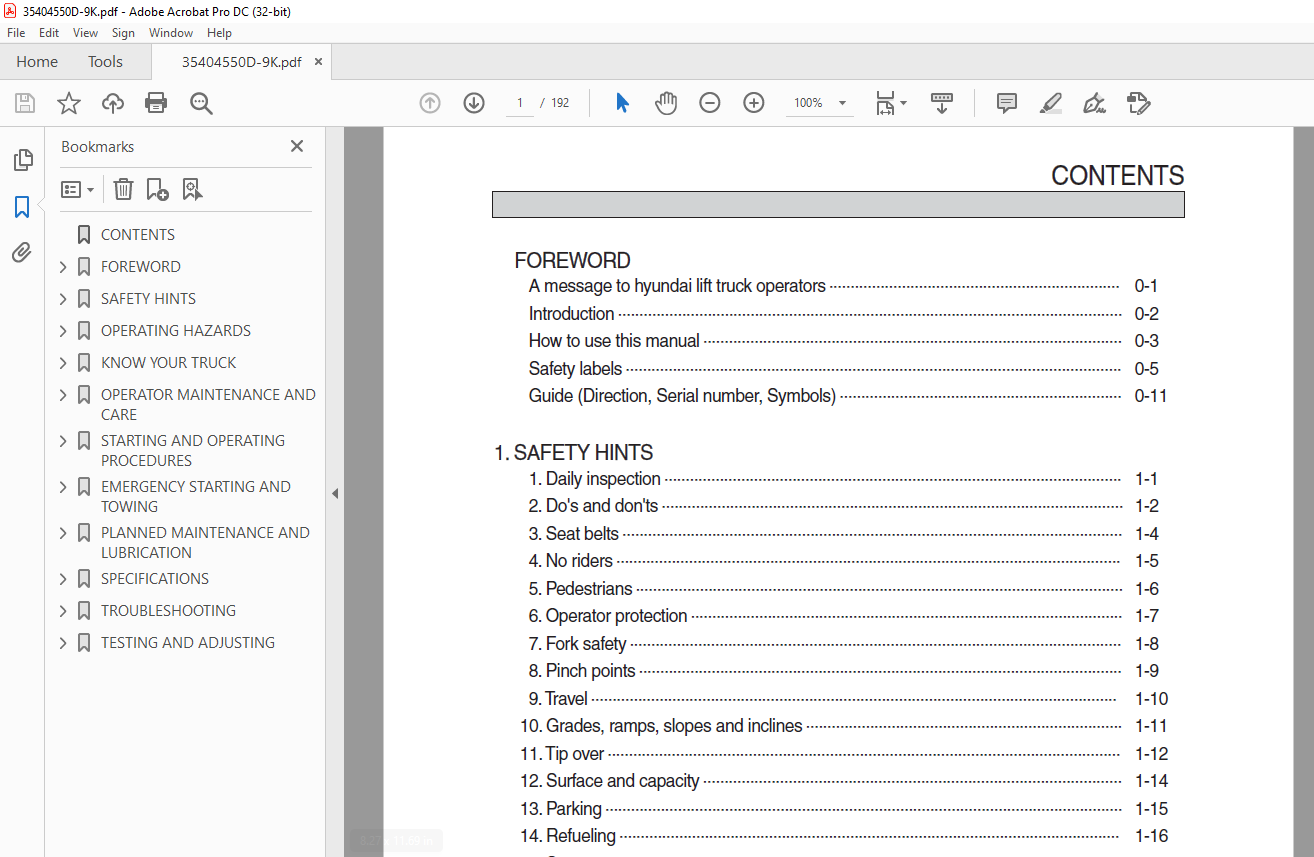Jump to CONTENTS bookmark

click(x=138, y=235)
